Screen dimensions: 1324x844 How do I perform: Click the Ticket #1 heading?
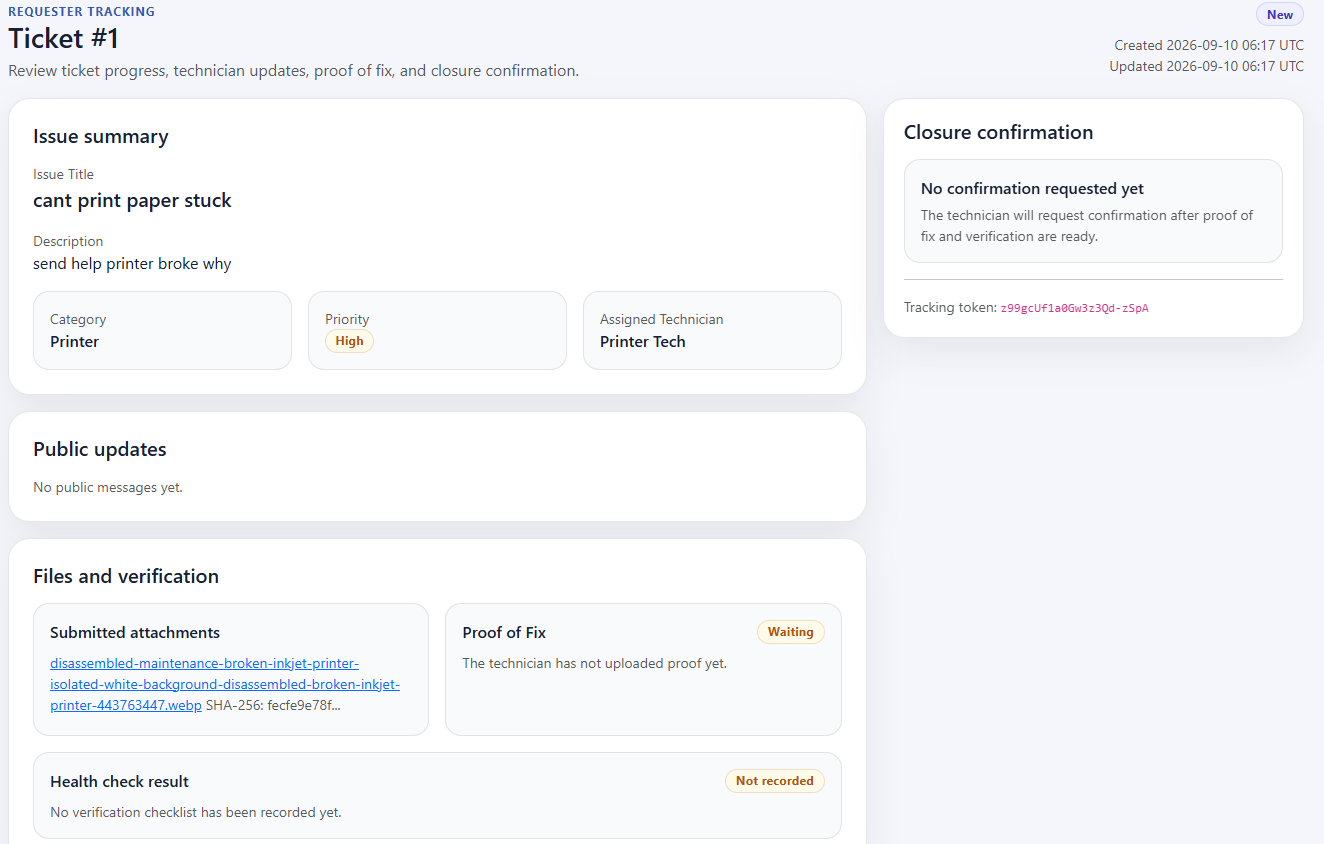(x=64, y=39)
